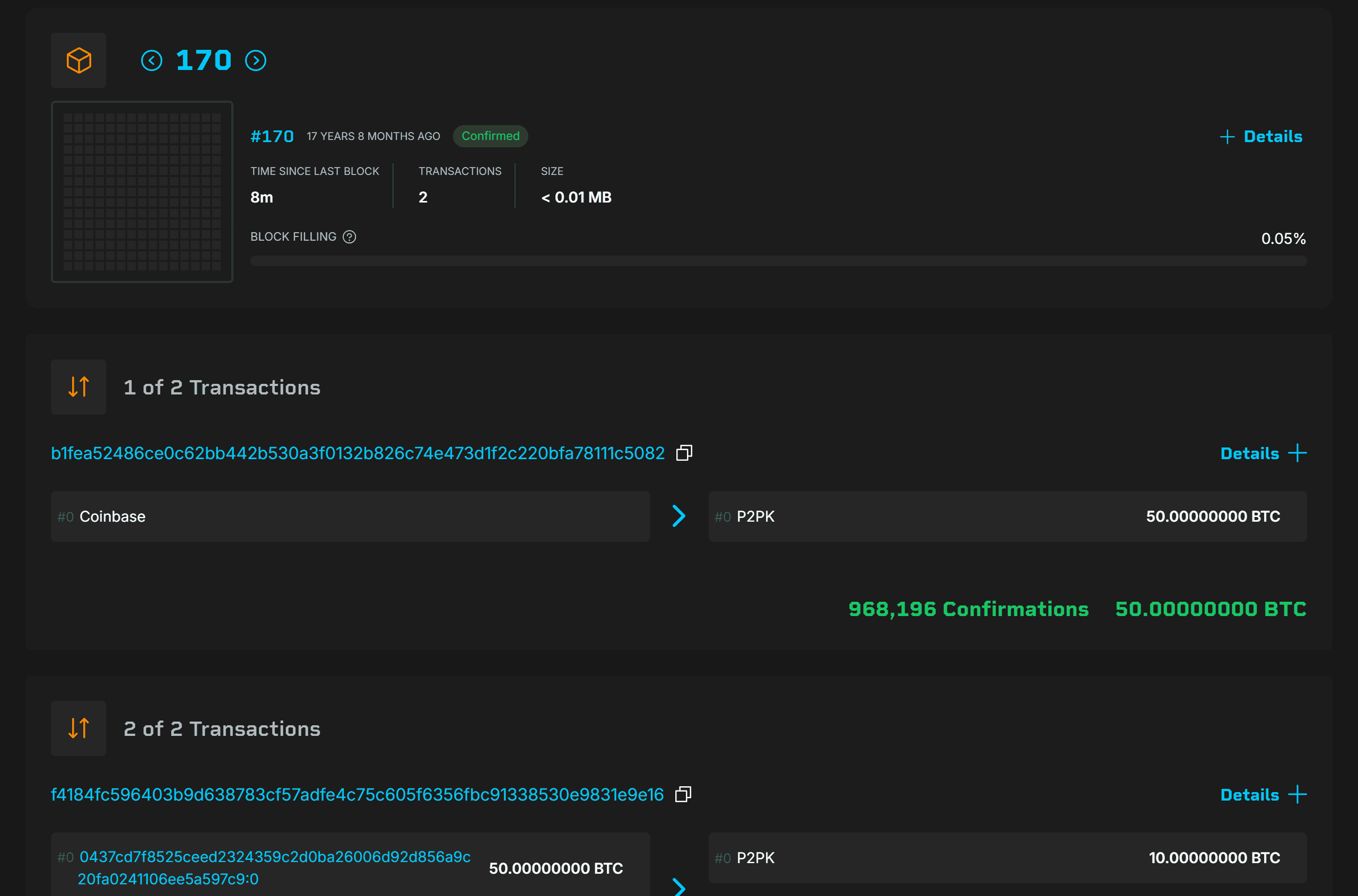Viewport: 1358px width, 896px height.
Task: Open block visualization thumbnail
Action: [x=142, y=191]
